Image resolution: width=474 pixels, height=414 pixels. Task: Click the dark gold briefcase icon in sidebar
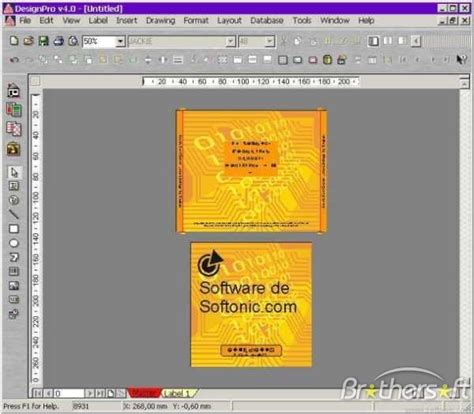coord(14,149)
